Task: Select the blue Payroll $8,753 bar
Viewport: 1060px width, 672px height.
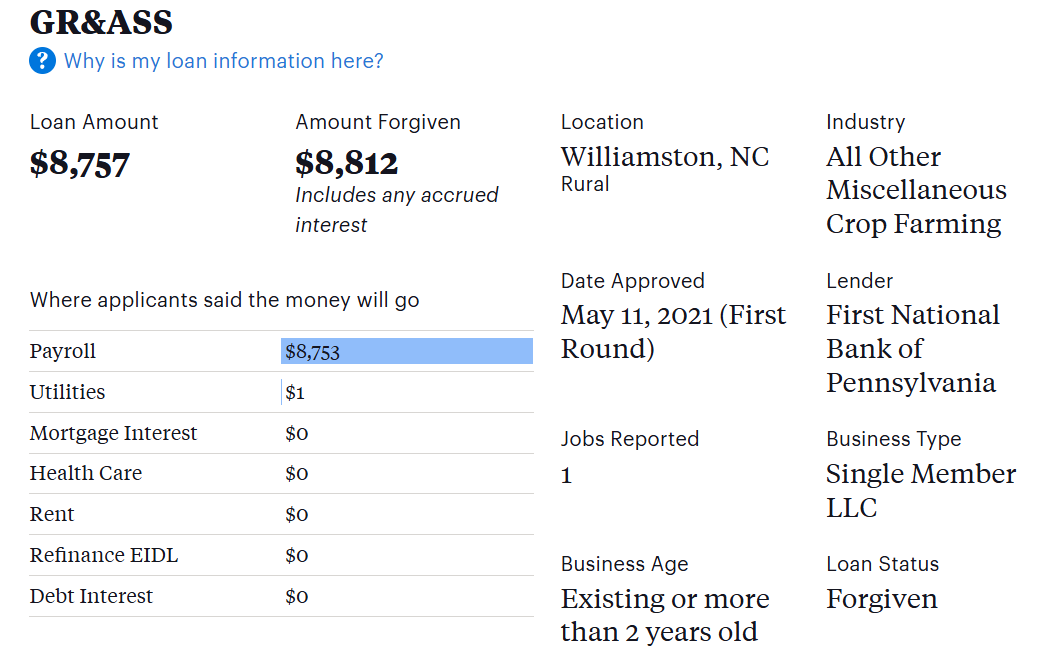Action: pyautogui.click(x=407, y=352)
